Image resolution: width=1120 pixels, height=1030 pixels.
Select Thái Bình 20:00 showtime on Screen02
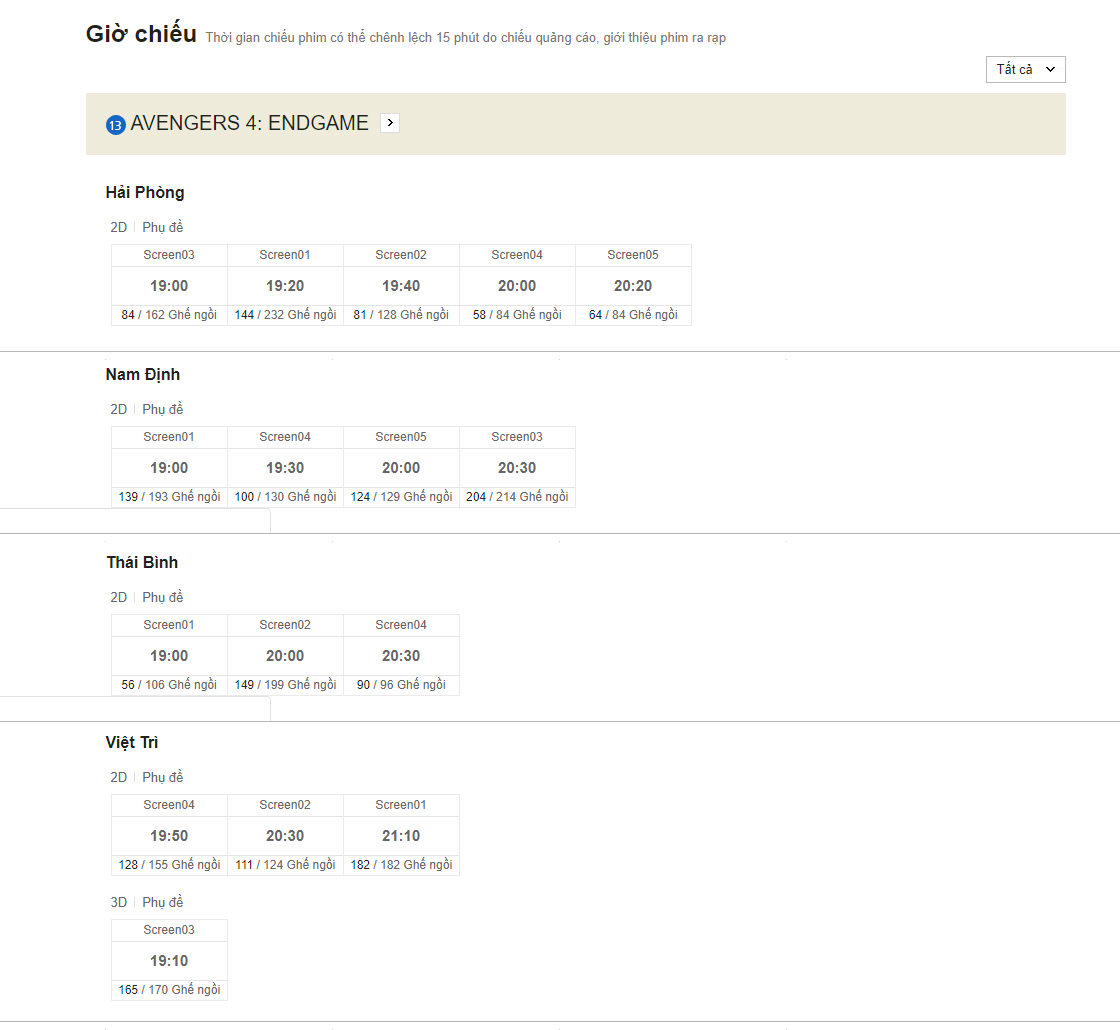(285, 656)
